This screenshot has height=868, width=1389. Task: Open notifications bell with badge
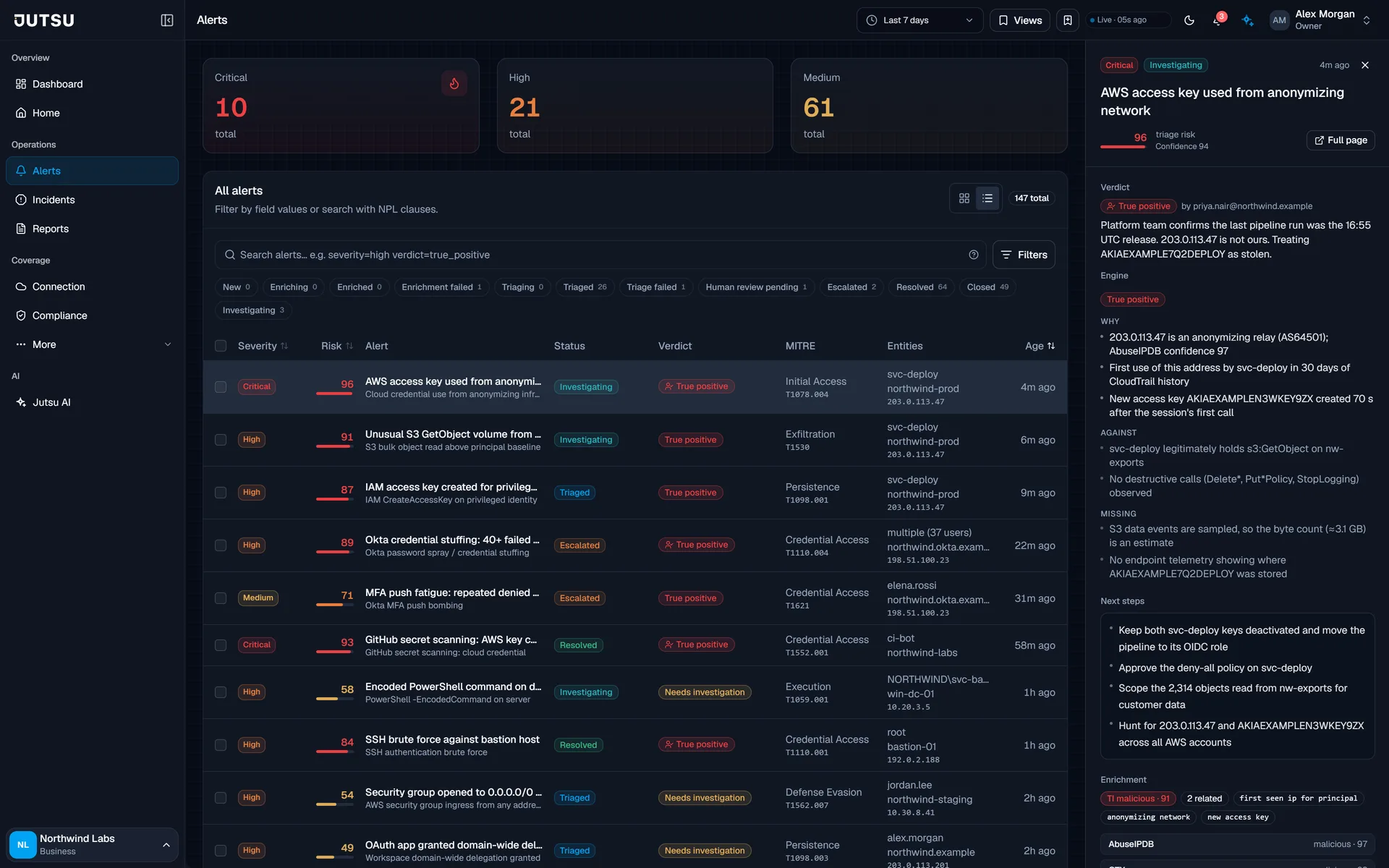click(x=1218, y=20)
